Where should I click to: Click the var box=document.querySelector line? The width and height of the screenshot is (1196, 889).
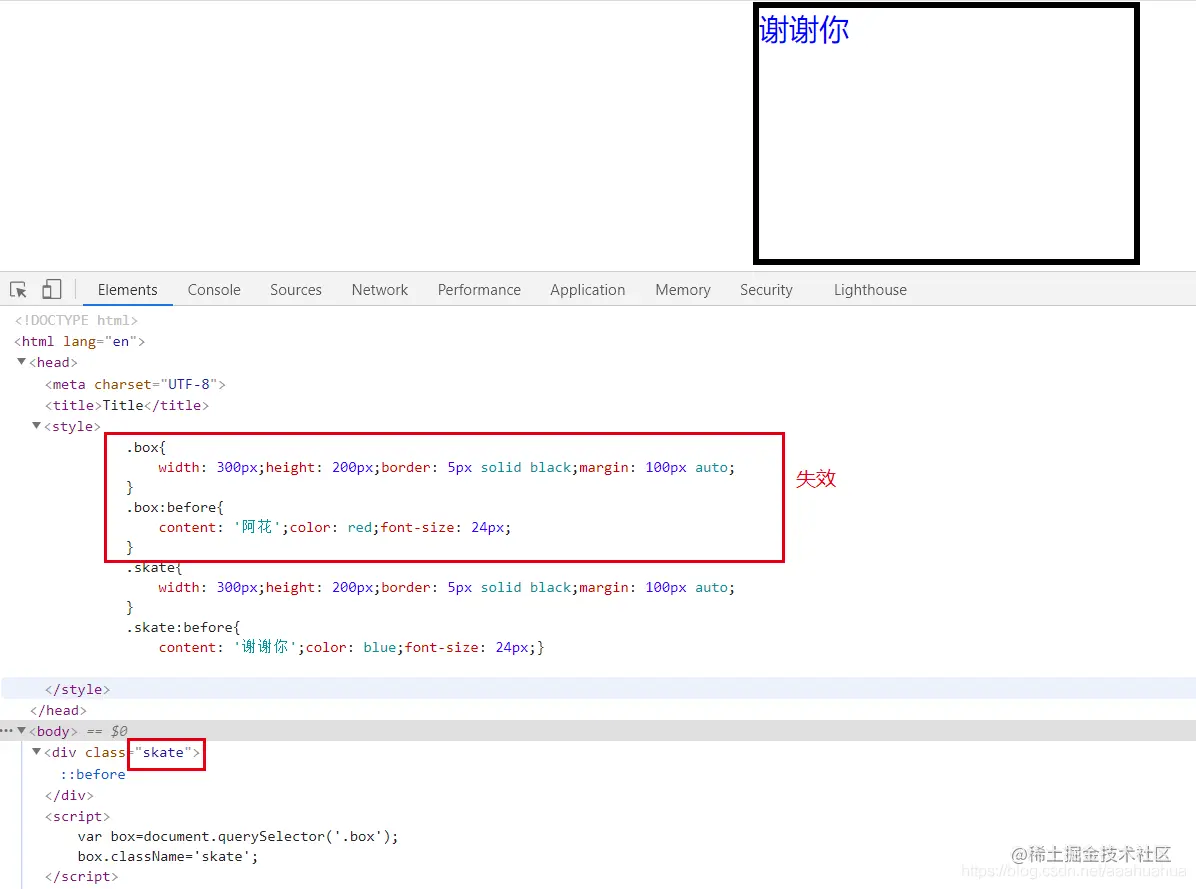(x=238, y=836)
